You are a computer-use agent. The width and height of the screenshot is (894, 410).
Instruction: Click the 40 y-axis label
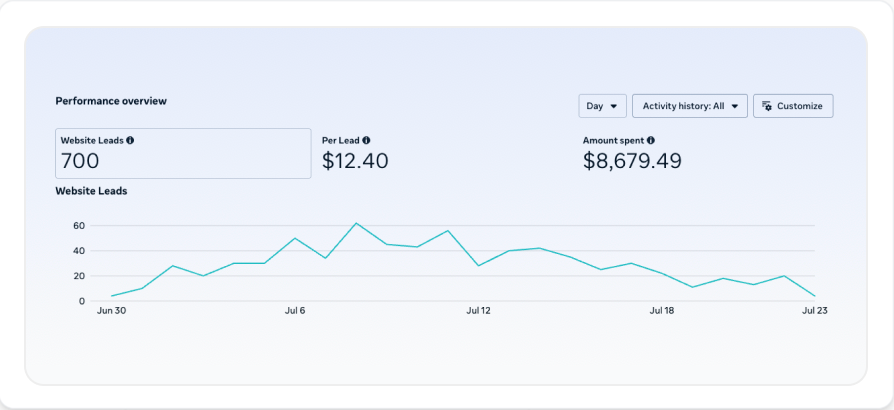coord(79,251)
